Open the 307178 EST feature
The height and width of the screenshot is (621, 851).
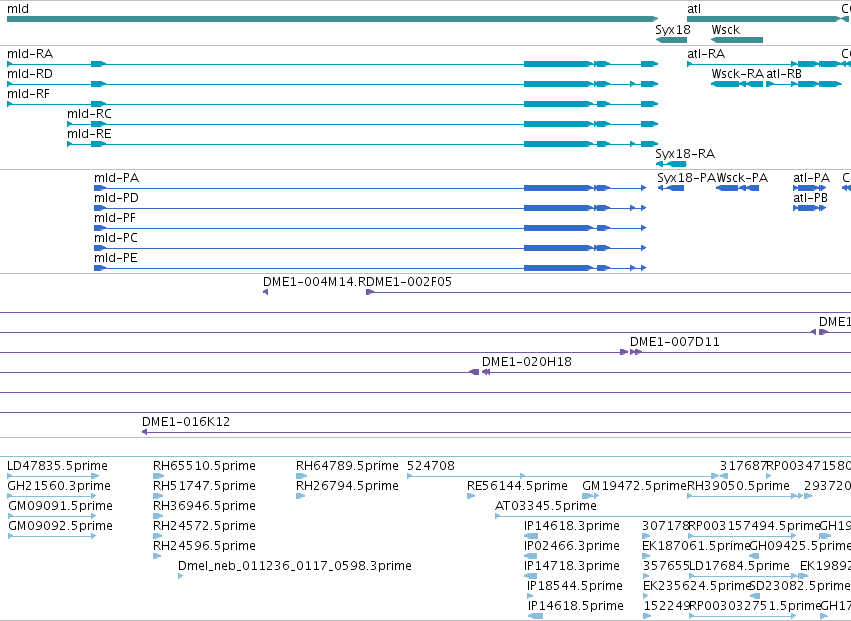tap(646, 536)
